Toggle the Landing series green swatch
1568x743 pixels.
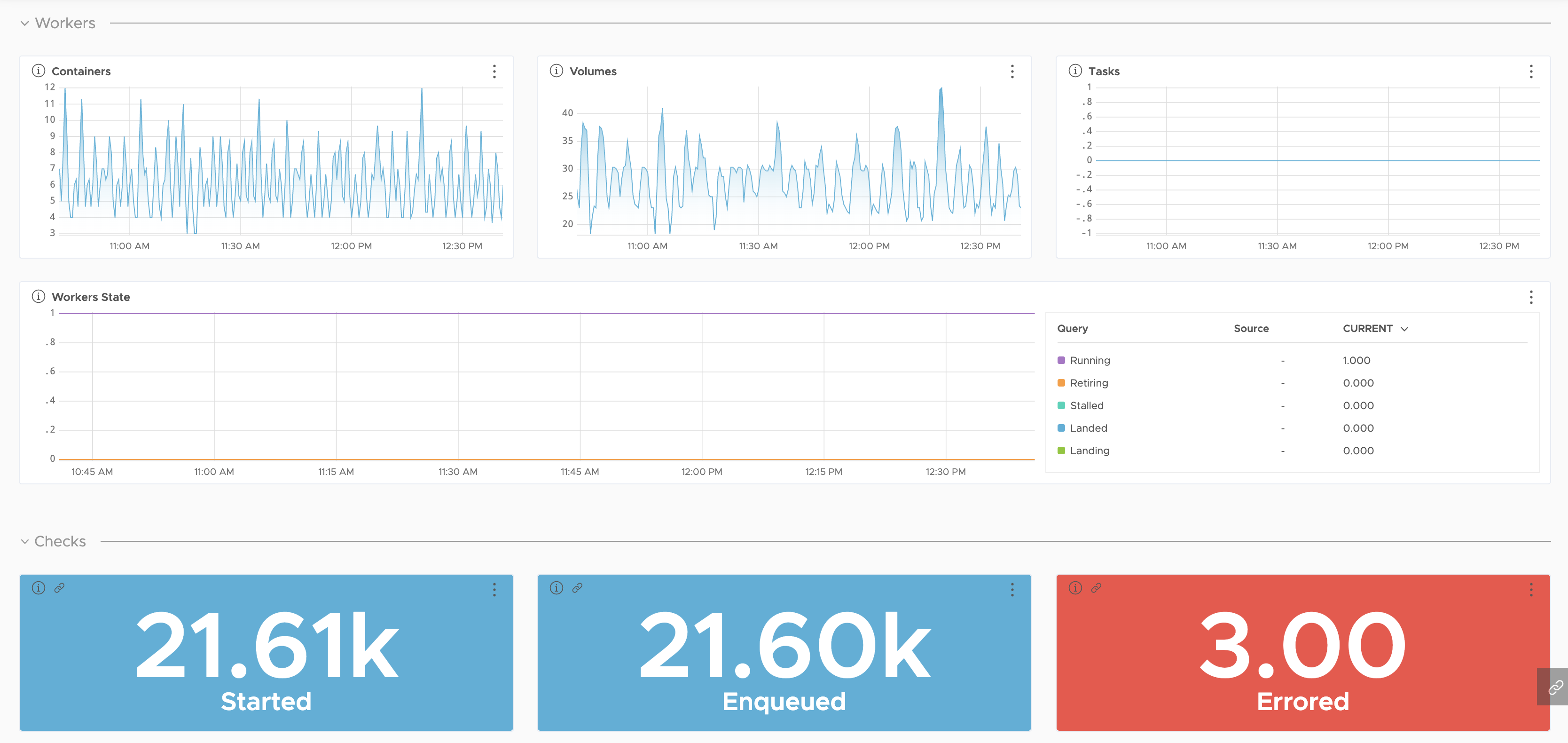click(x=1061, y=451)
